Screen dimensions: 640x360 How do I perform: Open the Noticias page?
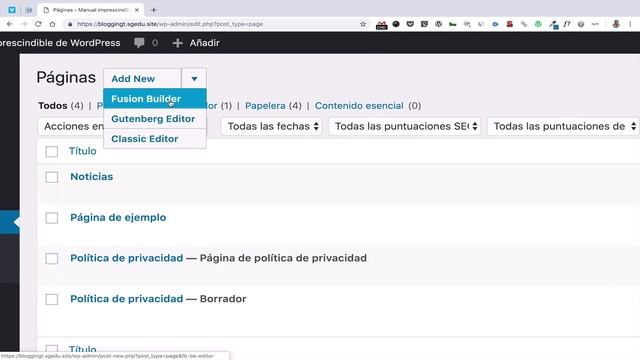coord(91,177)
